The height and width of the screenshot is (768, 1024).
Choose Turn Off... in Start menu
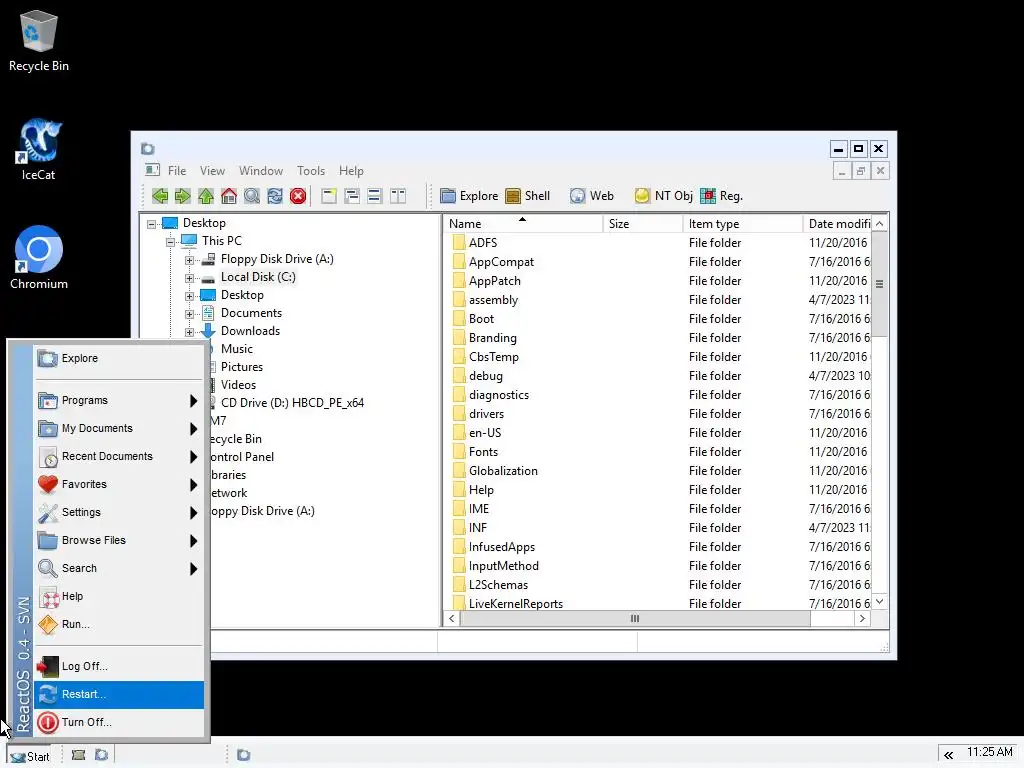119,722
